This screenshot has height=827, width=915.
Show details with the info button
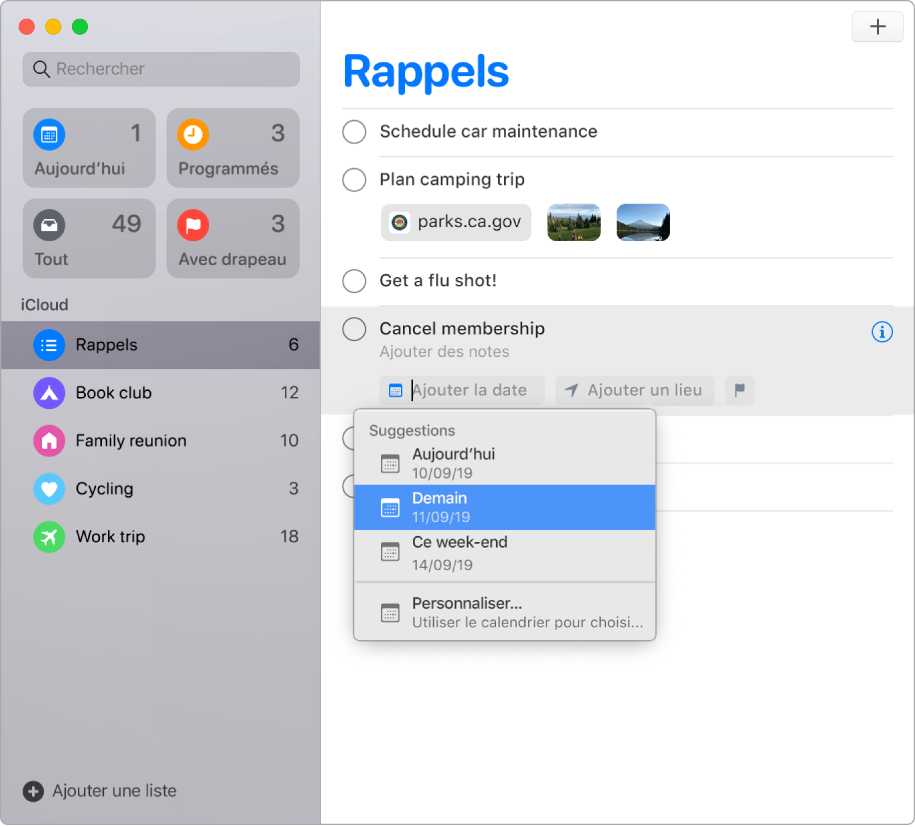[882, 331]
